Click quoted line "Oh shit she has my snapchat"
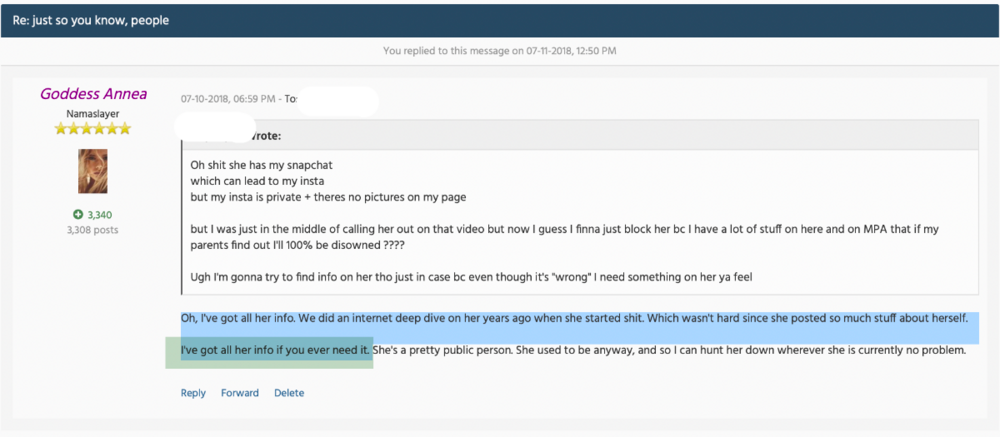 tap(261, 165)
